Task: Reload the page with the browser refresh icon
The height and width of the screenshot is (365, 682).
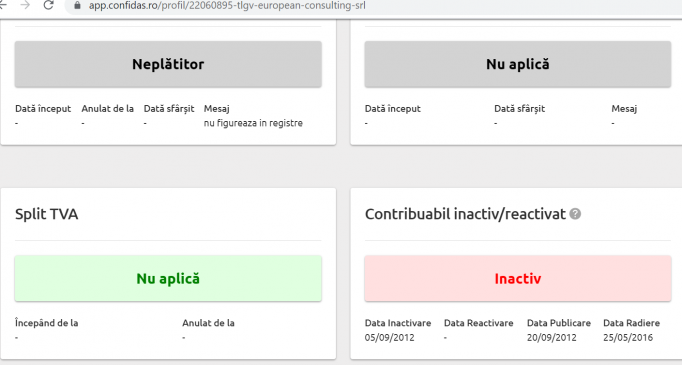Action: [x=48, y=5]
